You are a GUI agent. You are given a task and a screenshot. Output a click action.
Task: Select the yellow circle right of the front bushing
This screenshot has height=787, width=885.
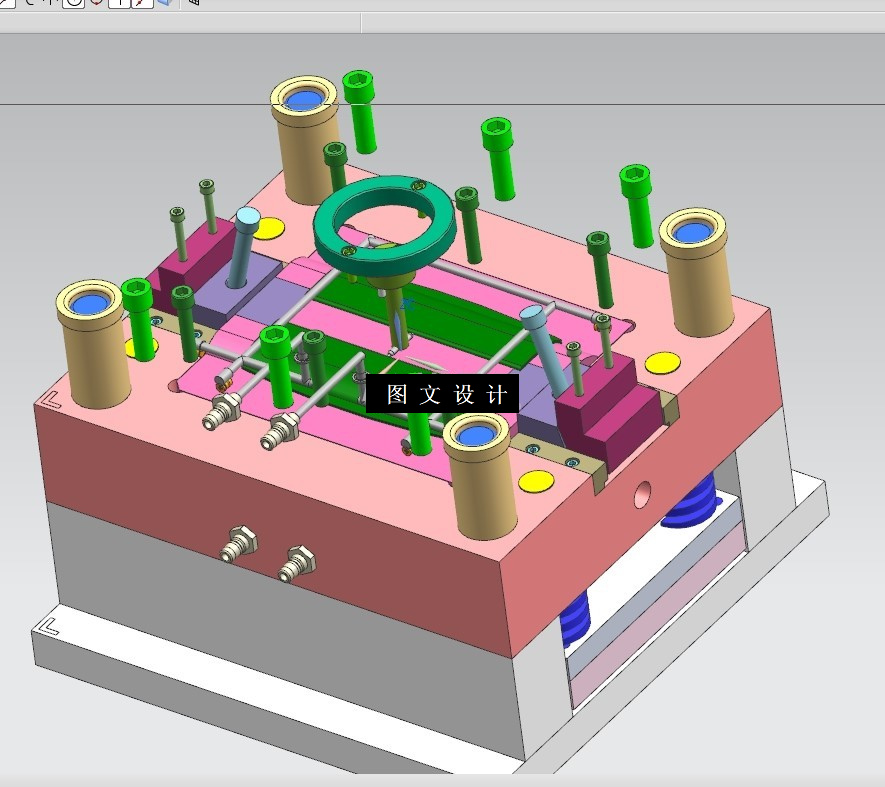pos(536,482)
